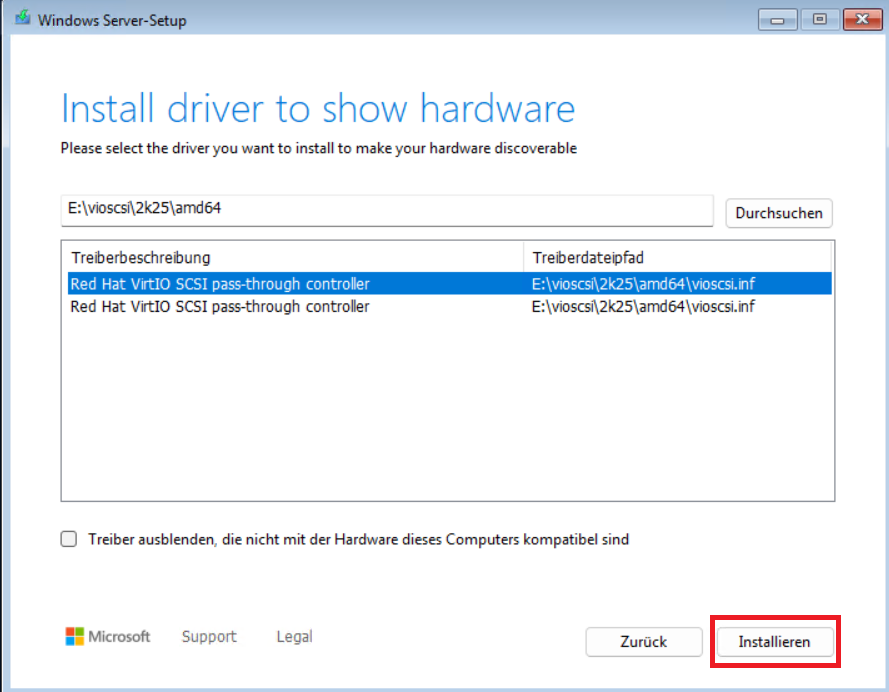Click the first row's vioscsi.inf file path
889x692 pixels.
point(643,284)
